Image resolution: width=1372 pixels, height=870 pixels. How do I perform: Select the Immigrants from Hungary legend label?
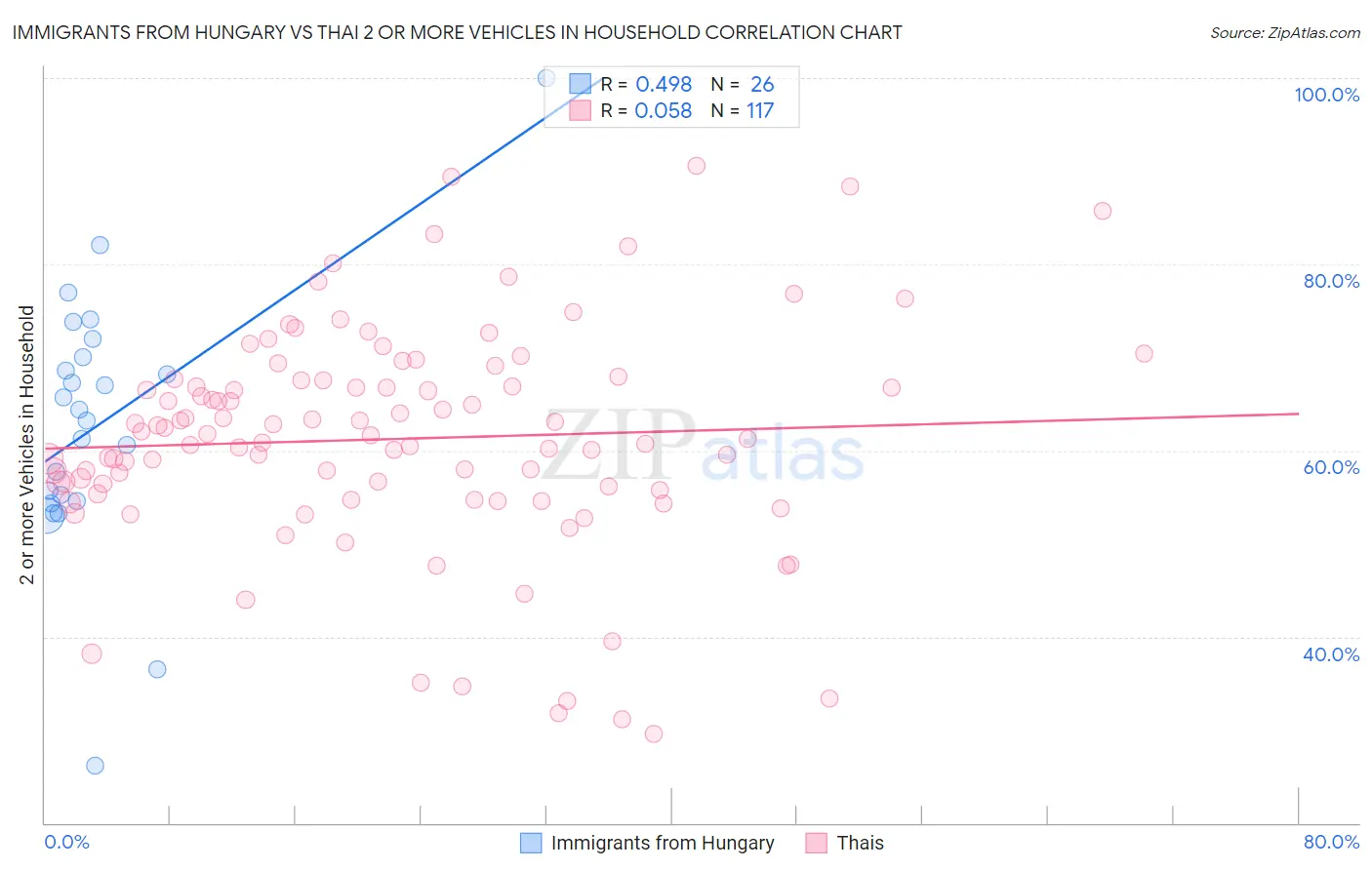pyautogui.click(x=663, y=843)
